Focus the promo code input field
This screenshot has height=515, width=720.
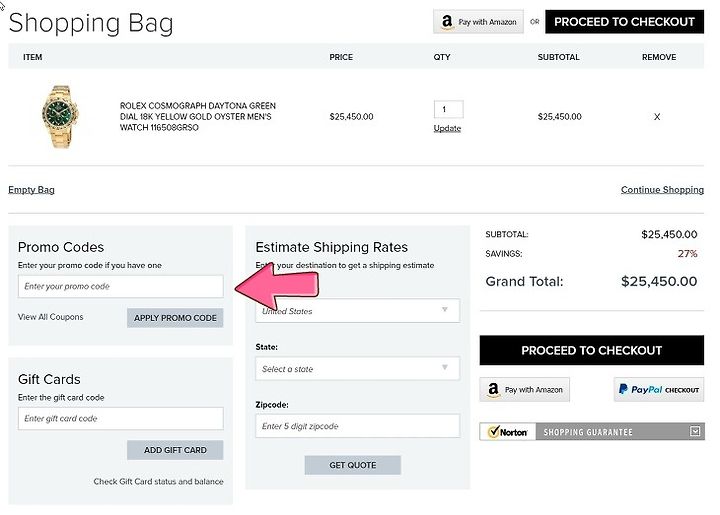coord(121,286)
